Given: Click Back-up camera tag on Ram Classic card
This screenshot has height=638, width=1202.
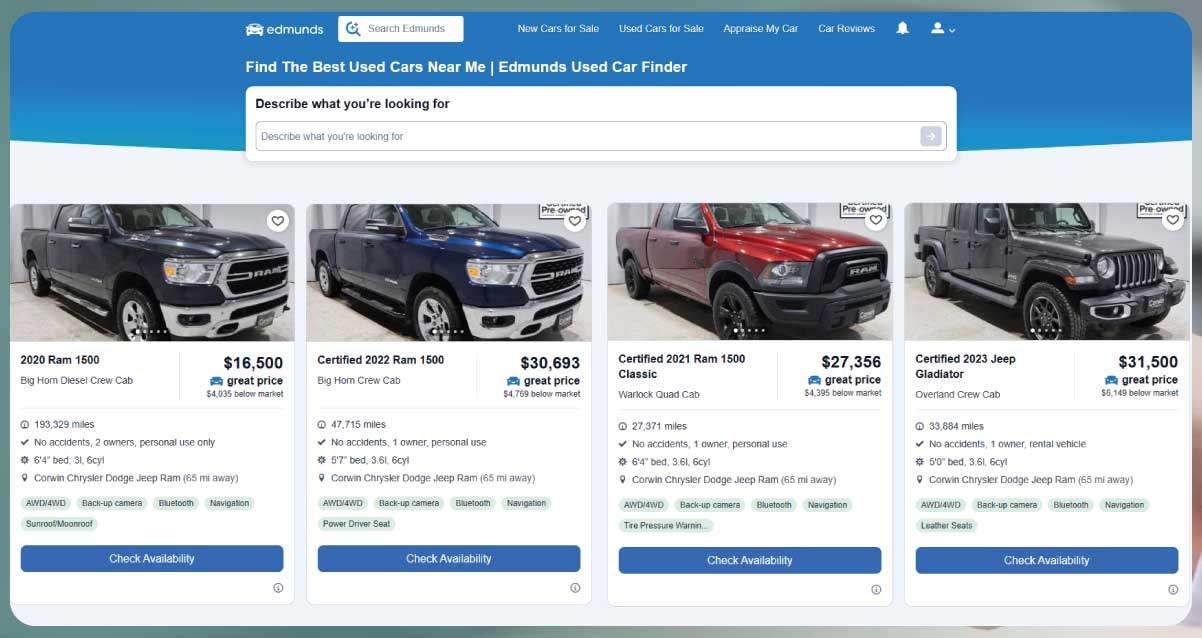Looking at the screenshot, I should click(710, 505).
